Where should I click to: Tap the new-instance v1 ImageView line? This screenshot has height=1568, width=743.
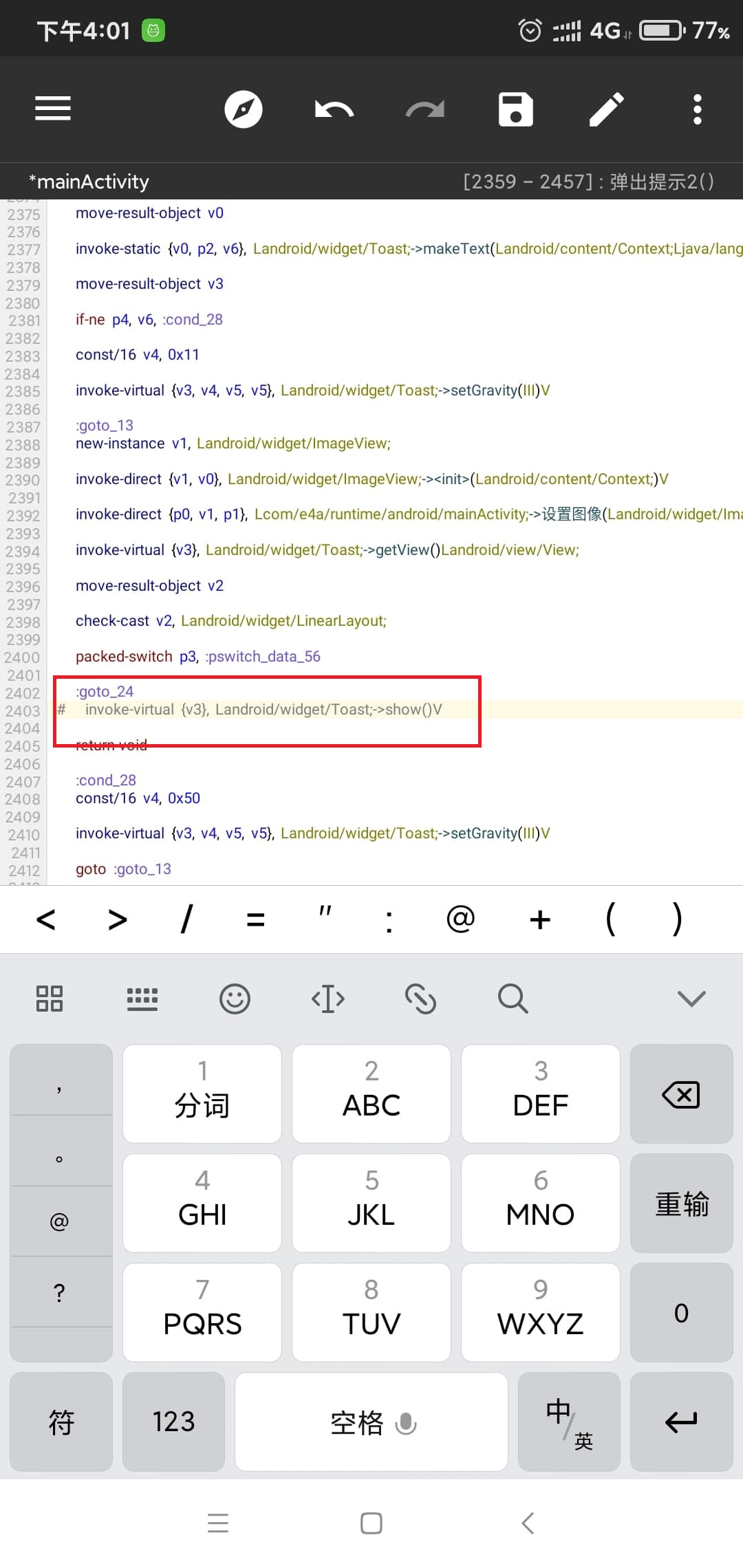click(233, 443)
